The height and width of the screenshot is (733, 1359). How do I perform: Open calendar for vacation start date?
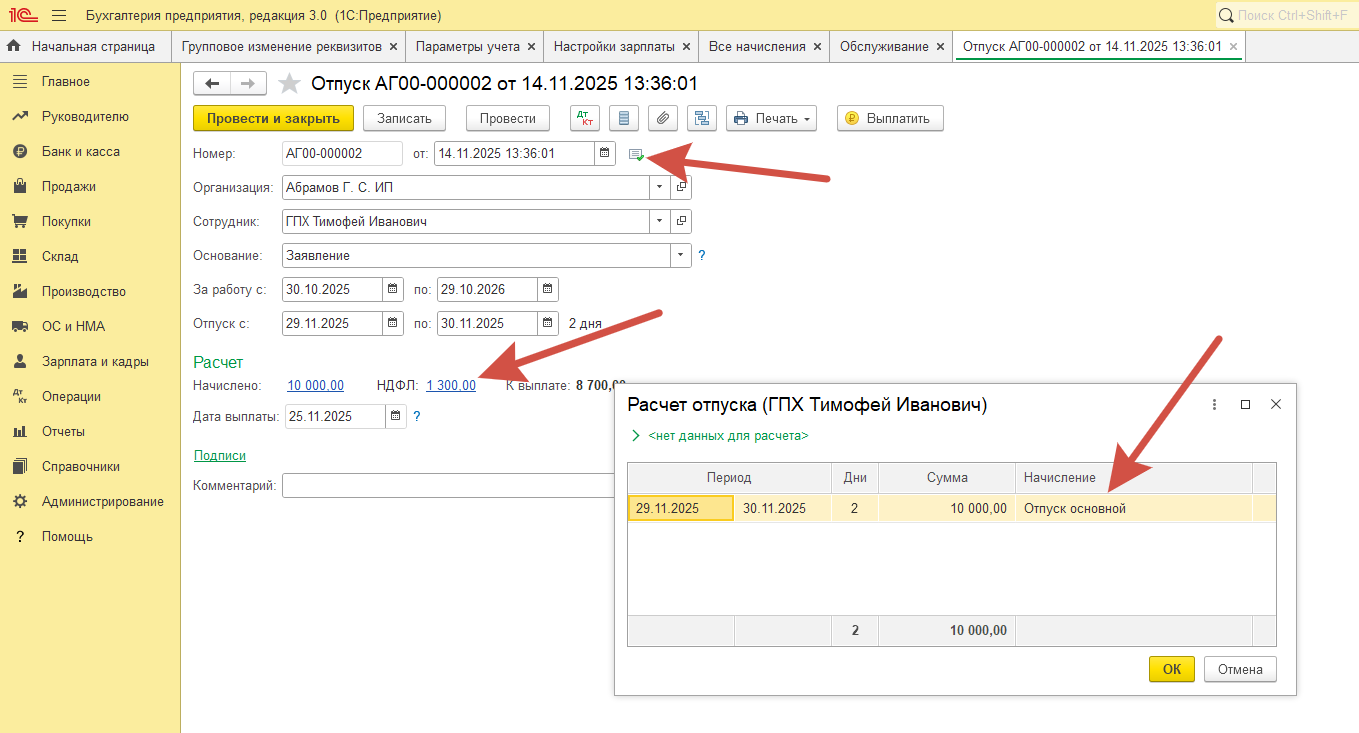393,323
